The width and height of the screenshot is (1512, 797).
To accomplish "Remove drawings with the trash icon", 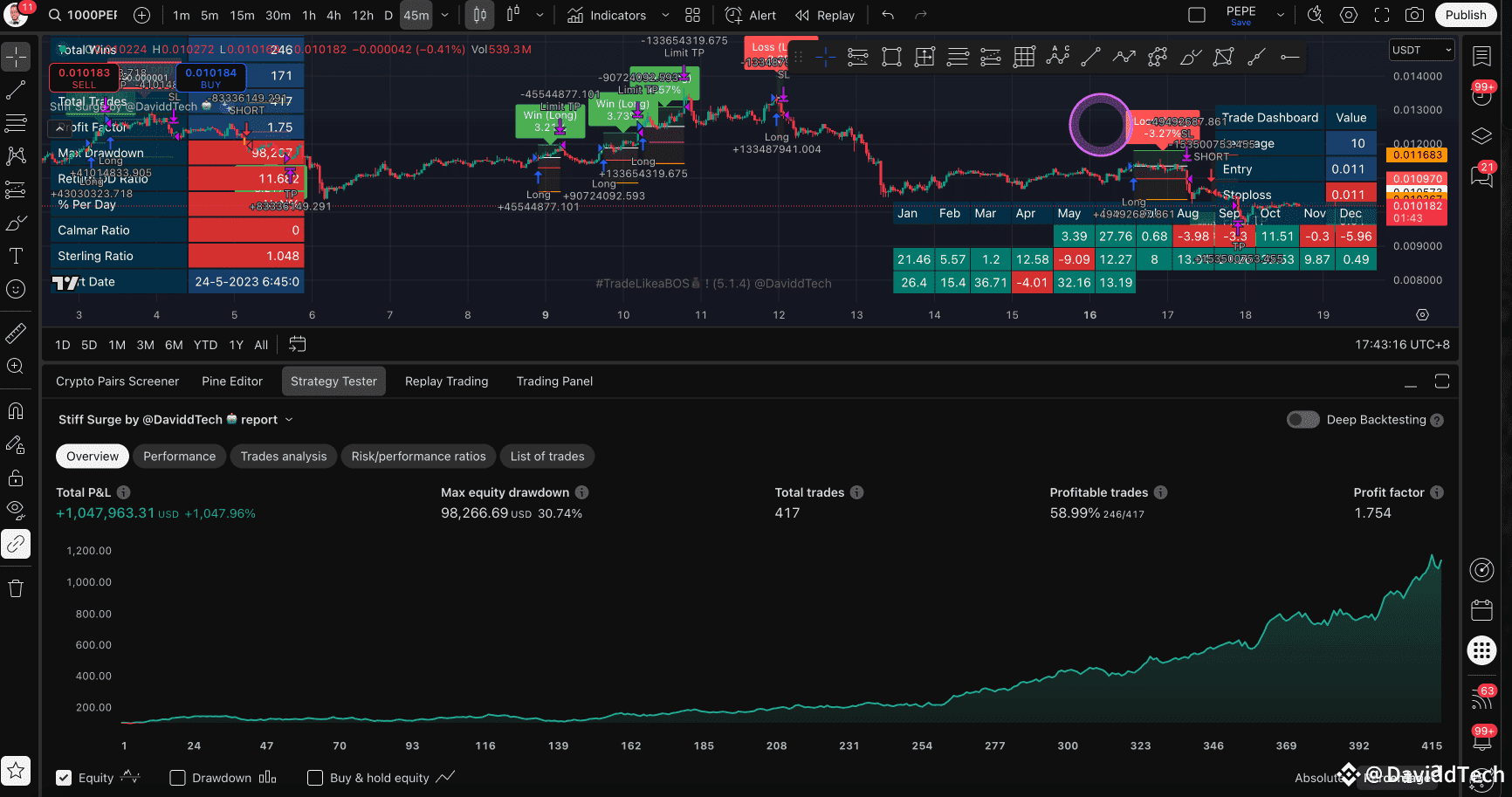I will pyautogui.click(x=16, y=587).
